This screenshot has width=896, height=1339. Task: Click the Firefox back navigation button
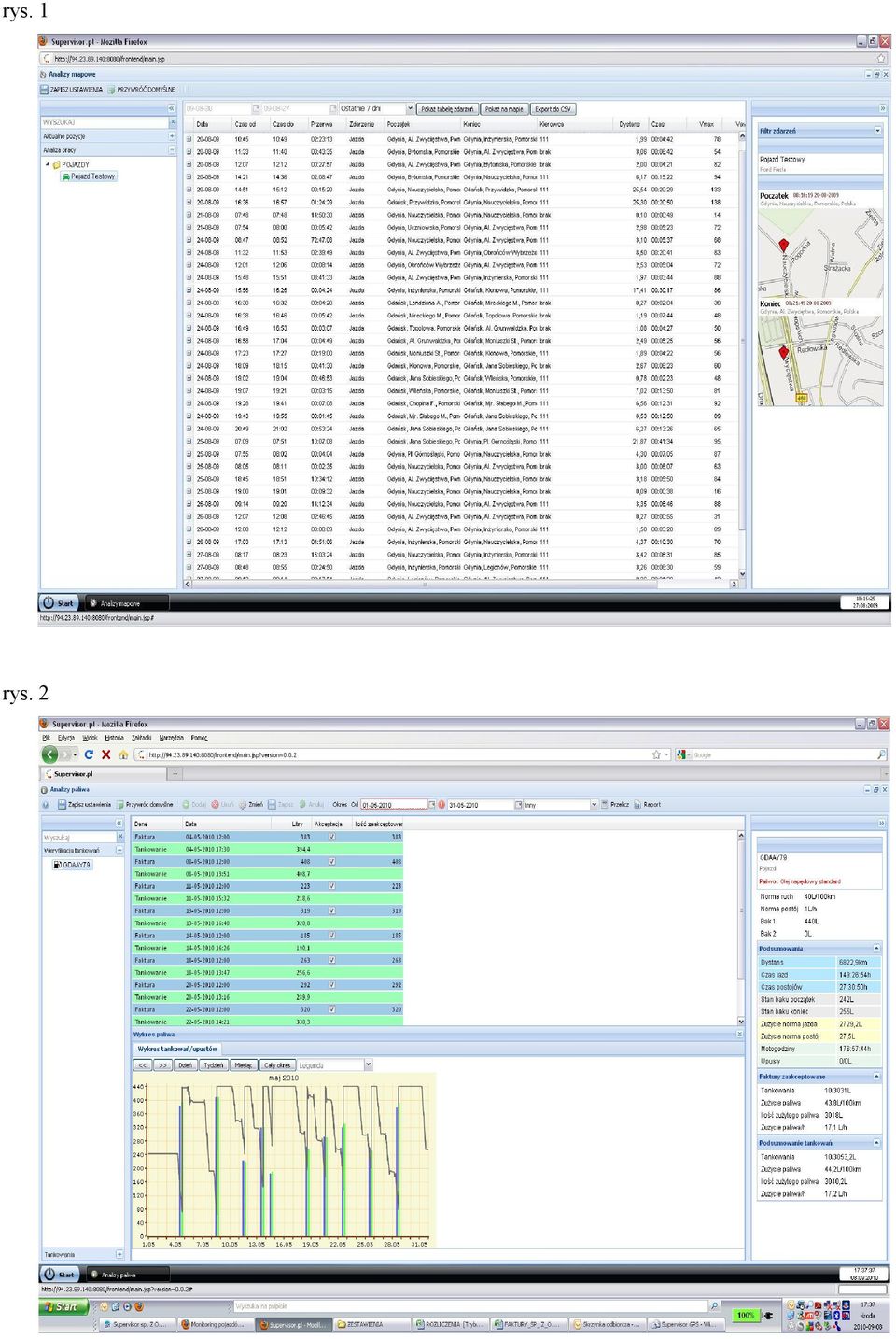pos(50,754)
